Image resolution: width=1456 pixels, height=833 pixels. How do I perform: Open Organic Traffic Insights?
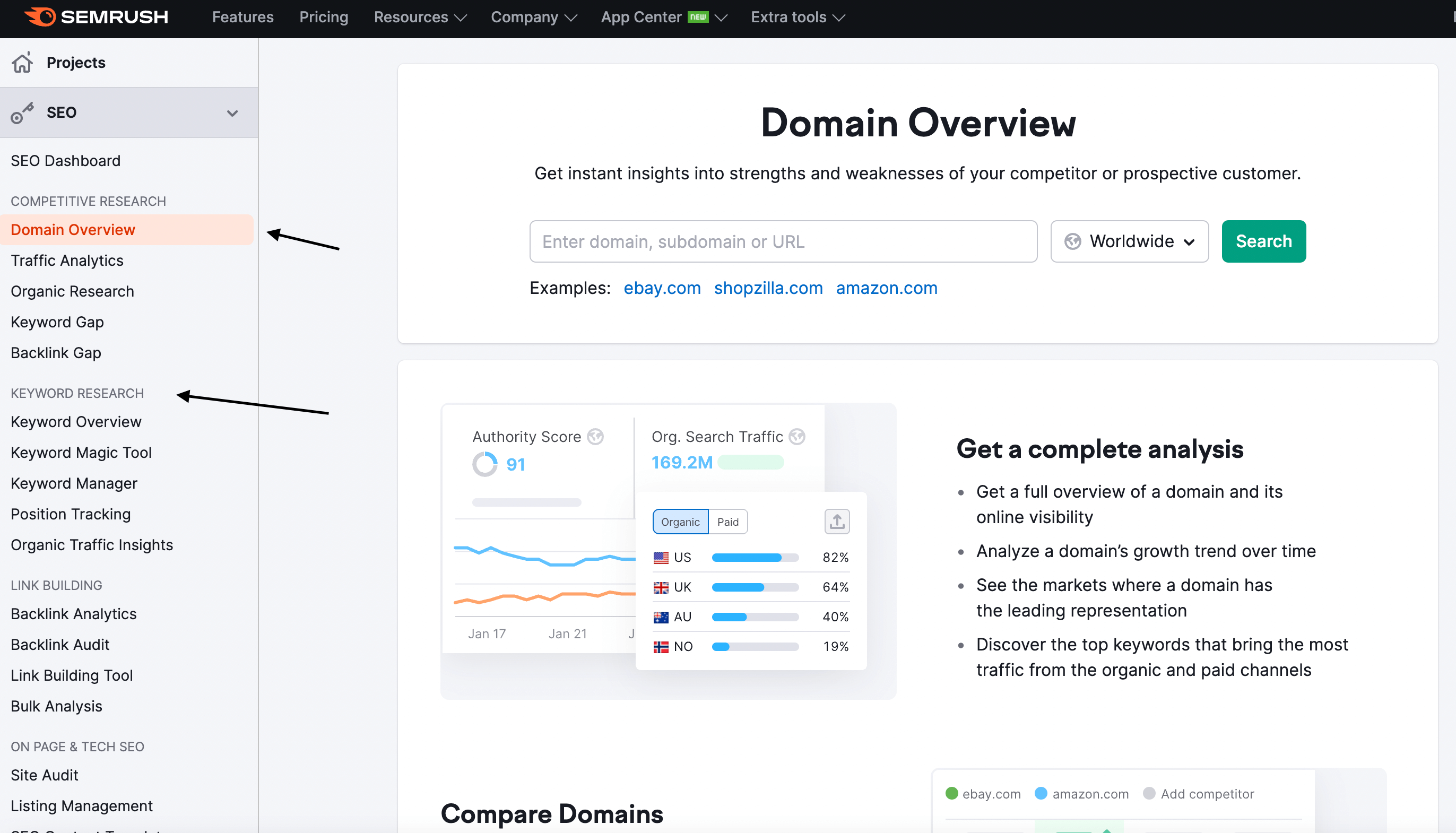[x=92, y=545]
